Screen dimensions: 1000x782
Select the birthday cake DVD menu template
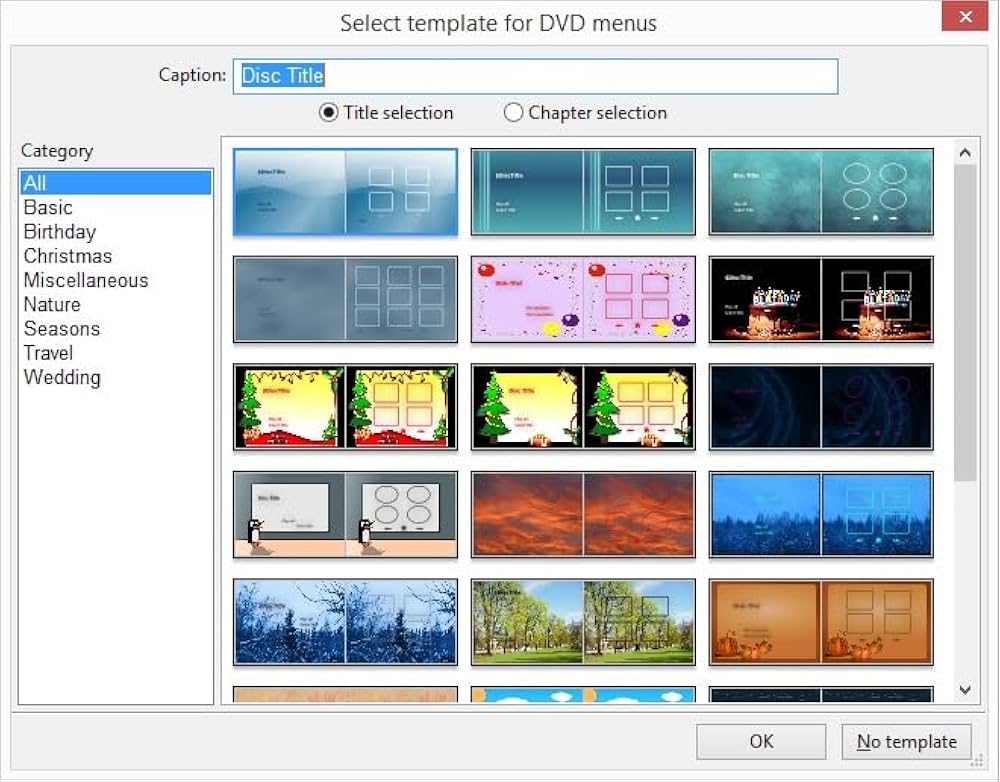(x=821, y=299)
